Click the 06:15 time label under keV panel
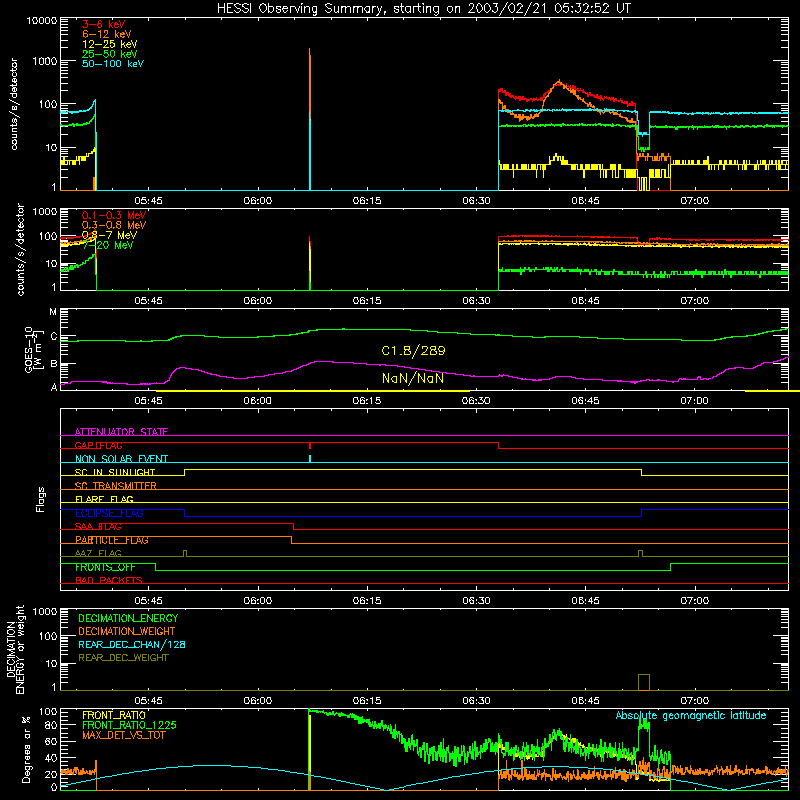Screen dimensions: 800x800 tap(367, 201)
